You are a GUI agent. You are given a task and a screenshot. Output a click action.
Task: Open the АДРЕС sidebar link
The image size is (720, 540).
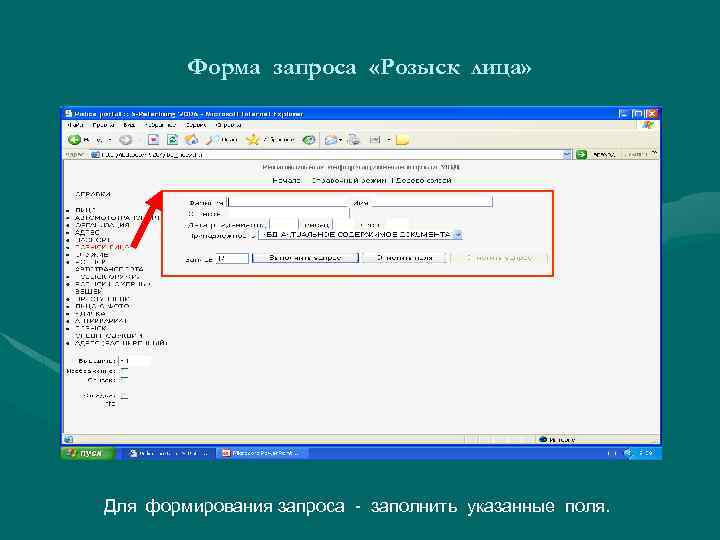[87, 232]
